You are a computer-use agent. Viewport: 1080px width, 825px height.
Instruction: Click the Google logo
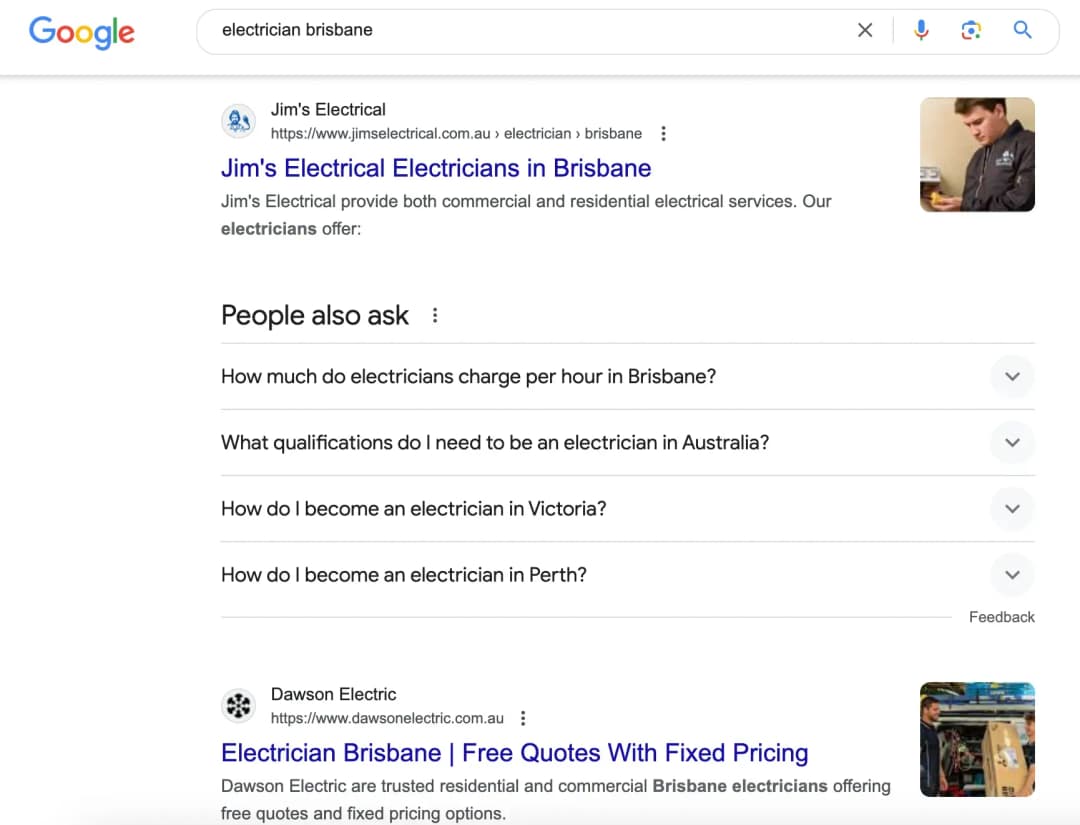[81, 32]
